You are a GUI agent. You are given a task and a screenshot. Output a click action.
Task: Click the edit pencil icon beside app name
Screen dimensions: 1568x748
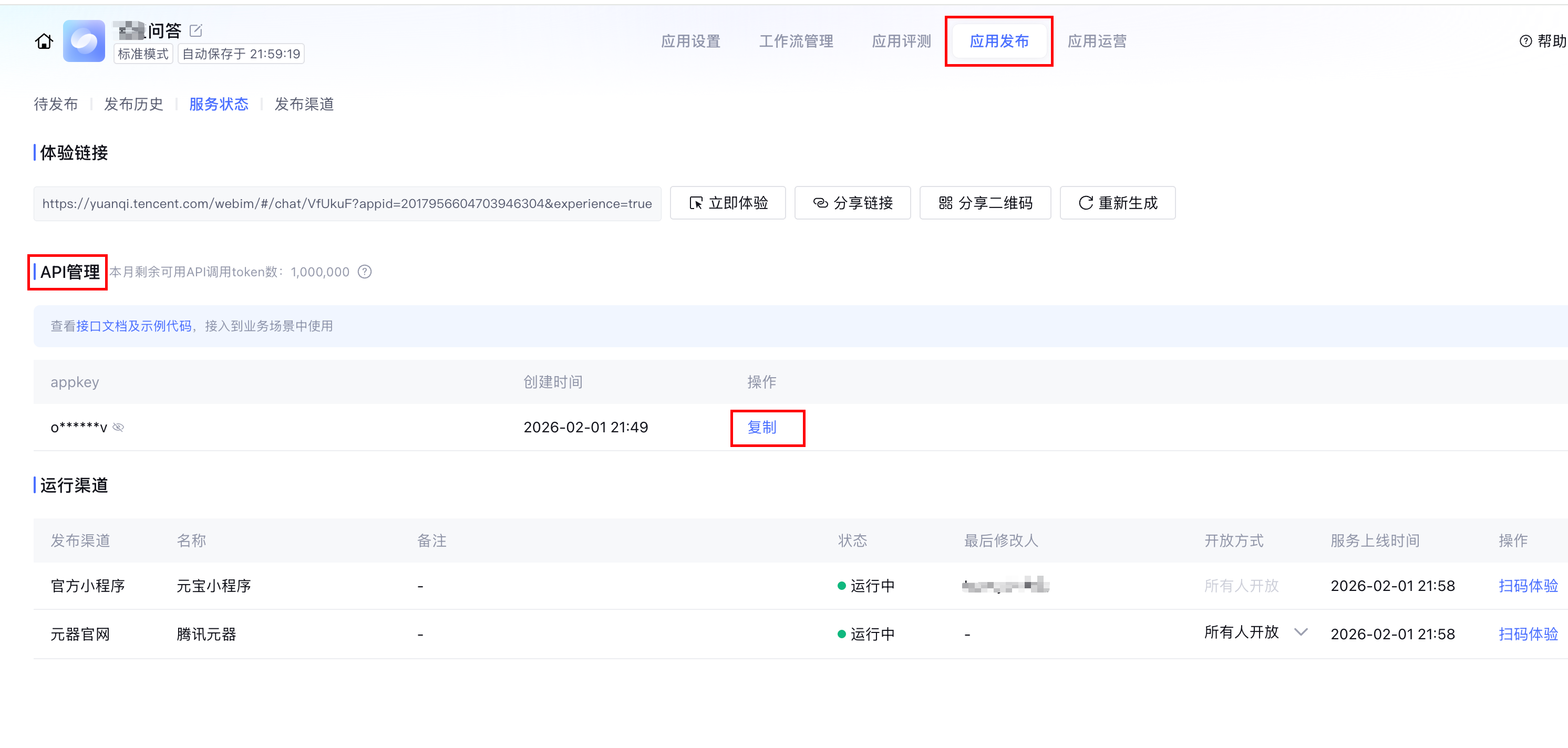196,30
